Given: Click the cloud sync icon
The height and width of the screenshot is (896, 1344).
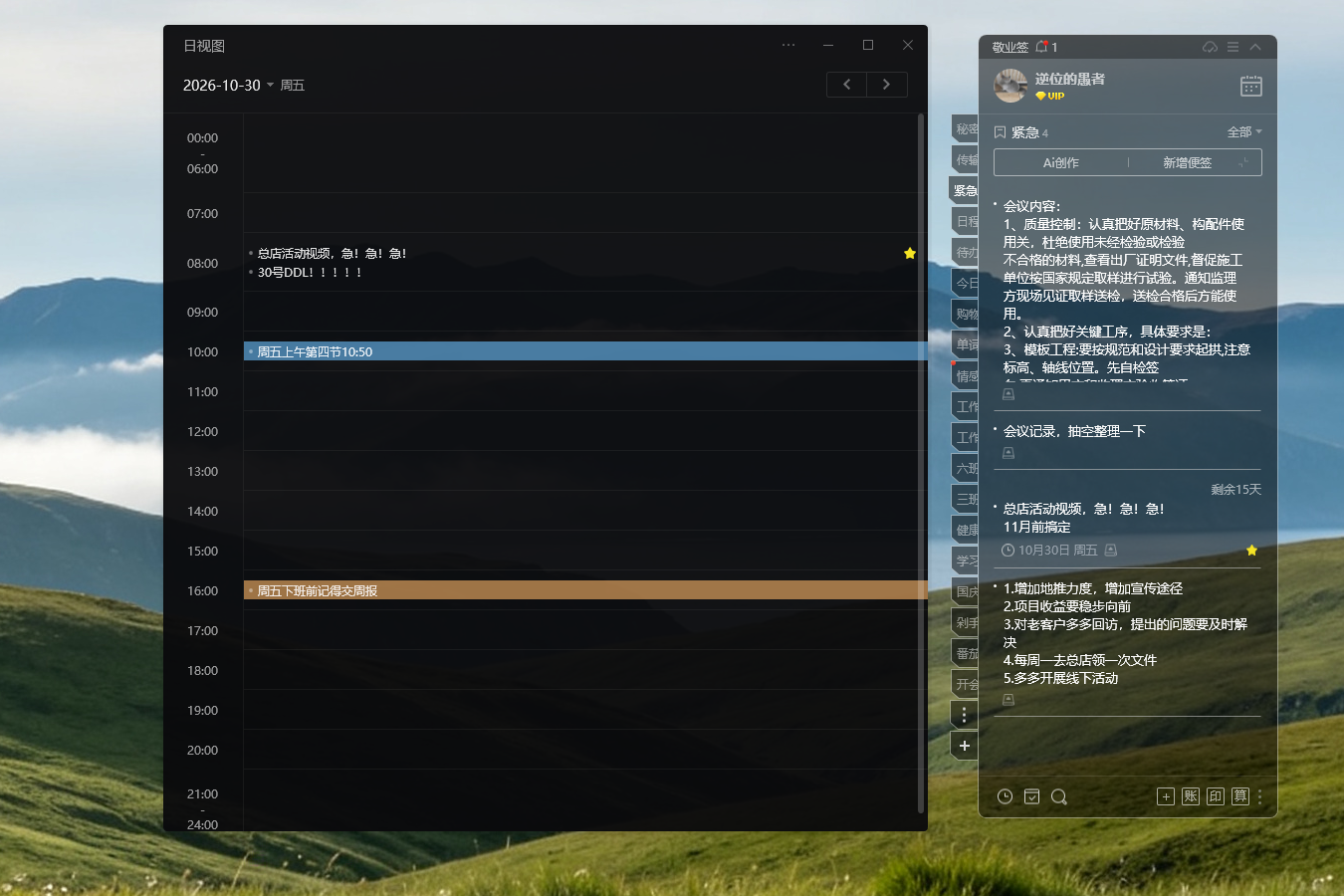Looking at the screenshot, I should pos(1210,47).
